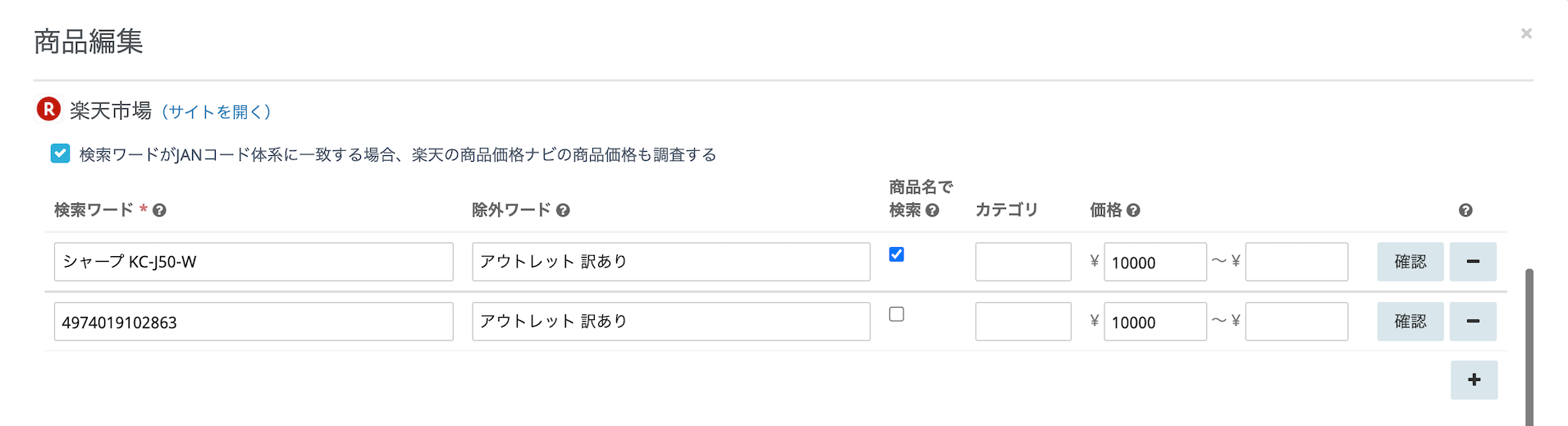Check 商品名で検索 for the 4974019102863 row
Screen dimensions: 1568x426
point(897,314)
